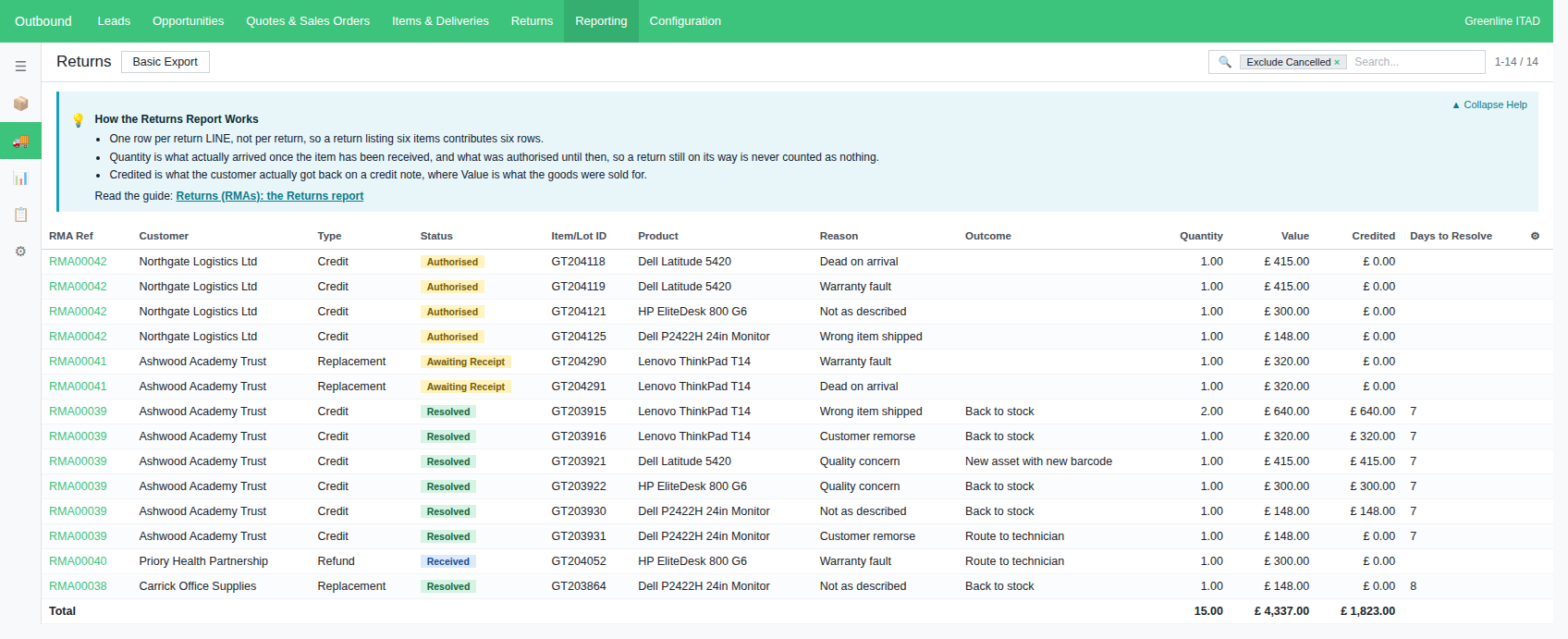Screen dimensions: 1568x639
Task: Click the Greenline ITAD account name
Action: coord(1501,21)
